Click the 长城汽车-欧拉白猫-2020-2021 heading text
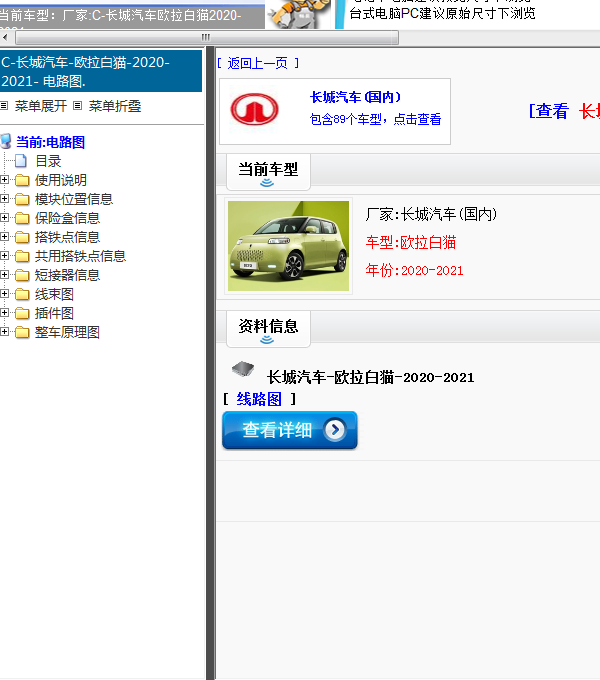This screenshot has height=680, width=600. [x=371, y=377]
